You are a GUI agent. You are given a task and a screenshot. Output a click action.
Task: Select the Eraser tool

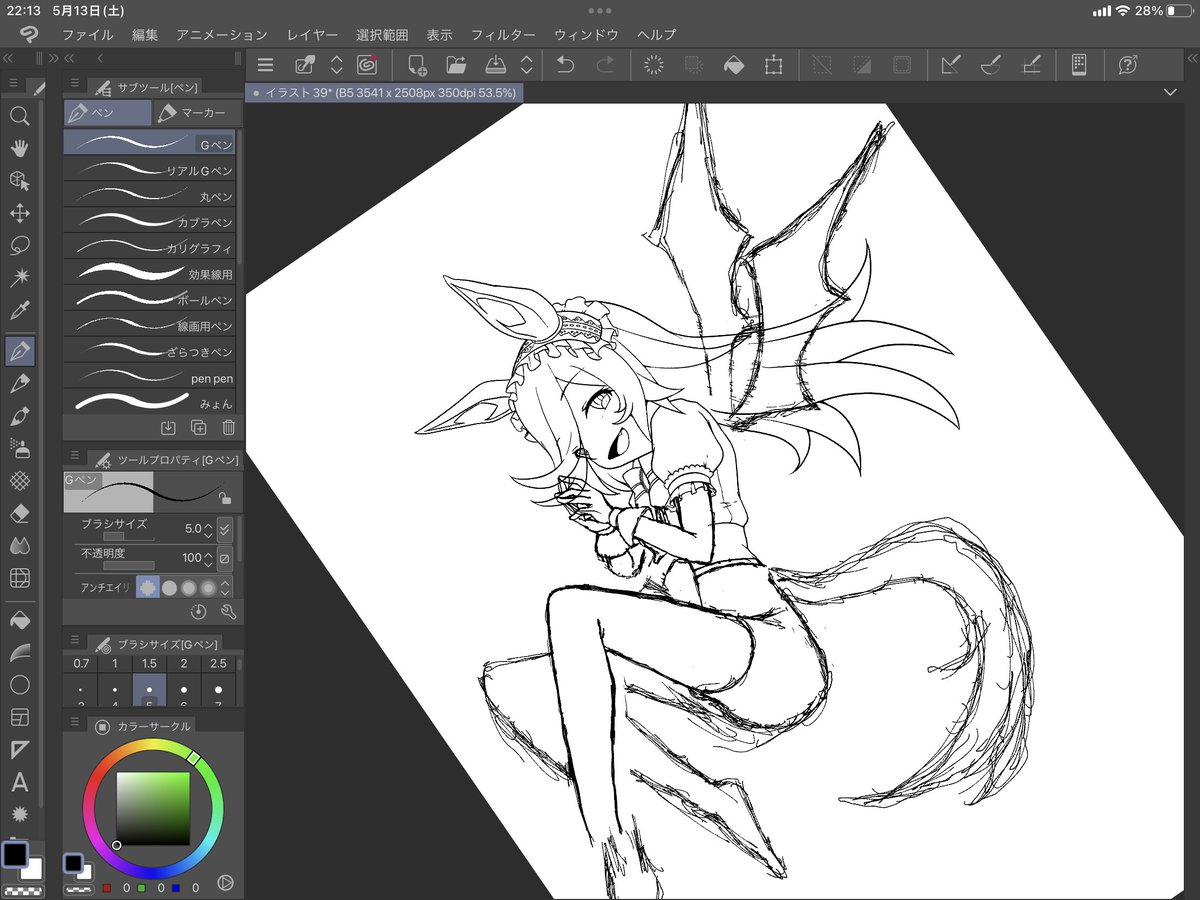(19, 513)
